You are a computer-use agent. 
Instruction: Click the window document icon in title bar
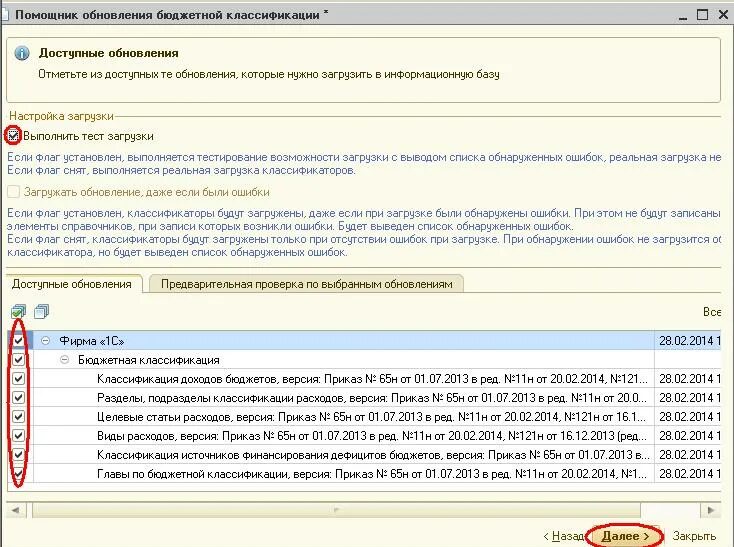click(4, 14)
